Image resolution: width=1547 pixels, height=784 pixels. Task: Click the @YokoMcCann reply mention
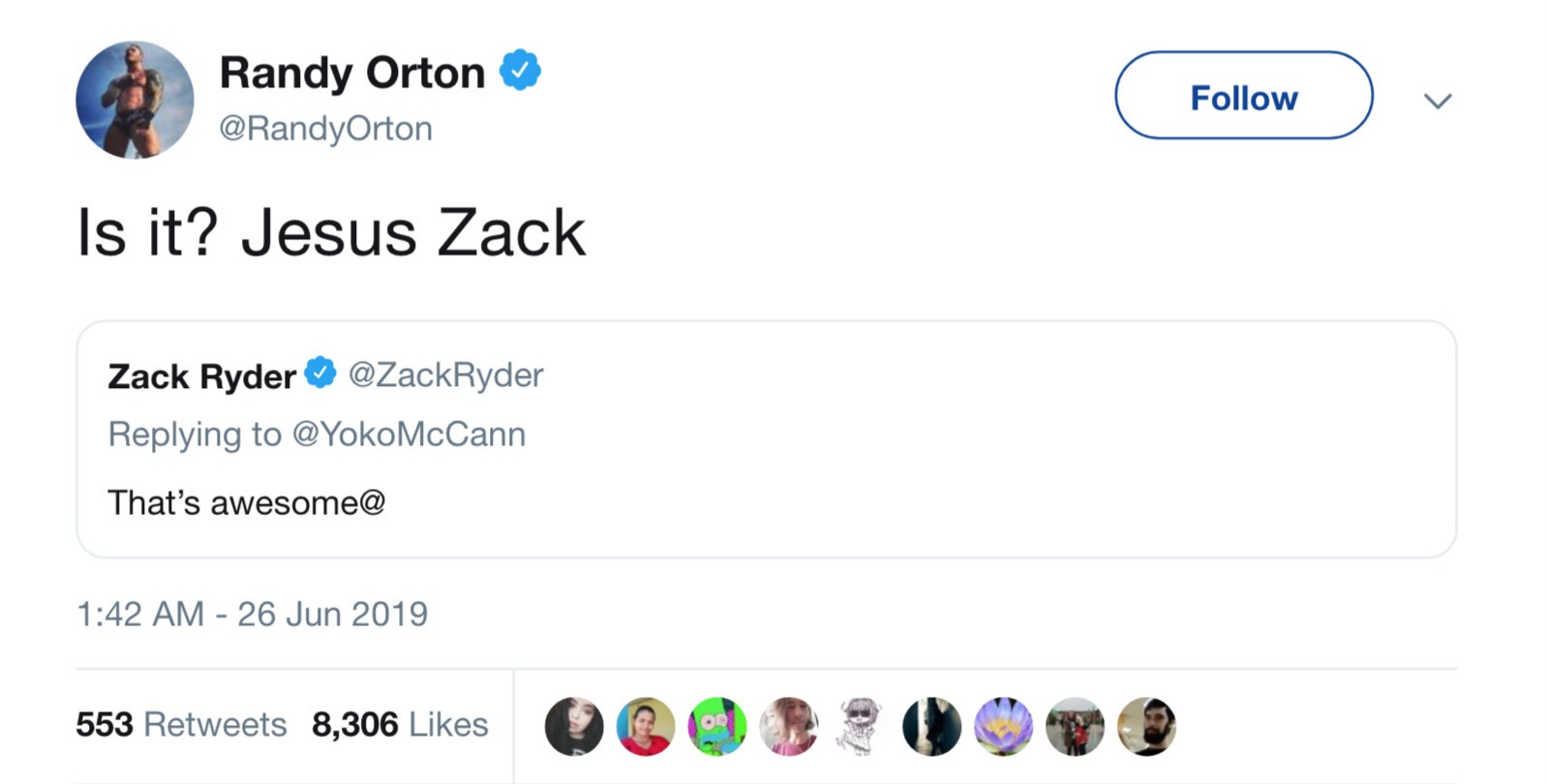point(408,435)
